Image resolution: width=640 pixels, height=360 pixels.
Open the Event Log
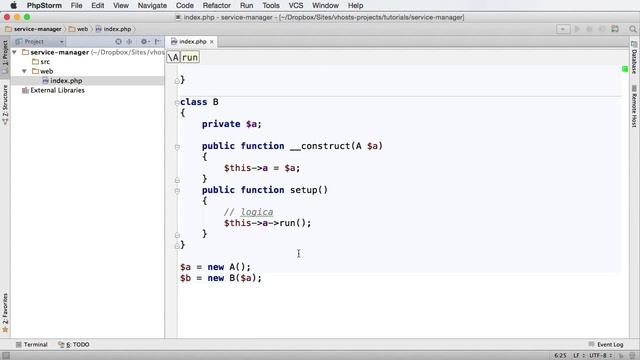(x=606, y=344)
